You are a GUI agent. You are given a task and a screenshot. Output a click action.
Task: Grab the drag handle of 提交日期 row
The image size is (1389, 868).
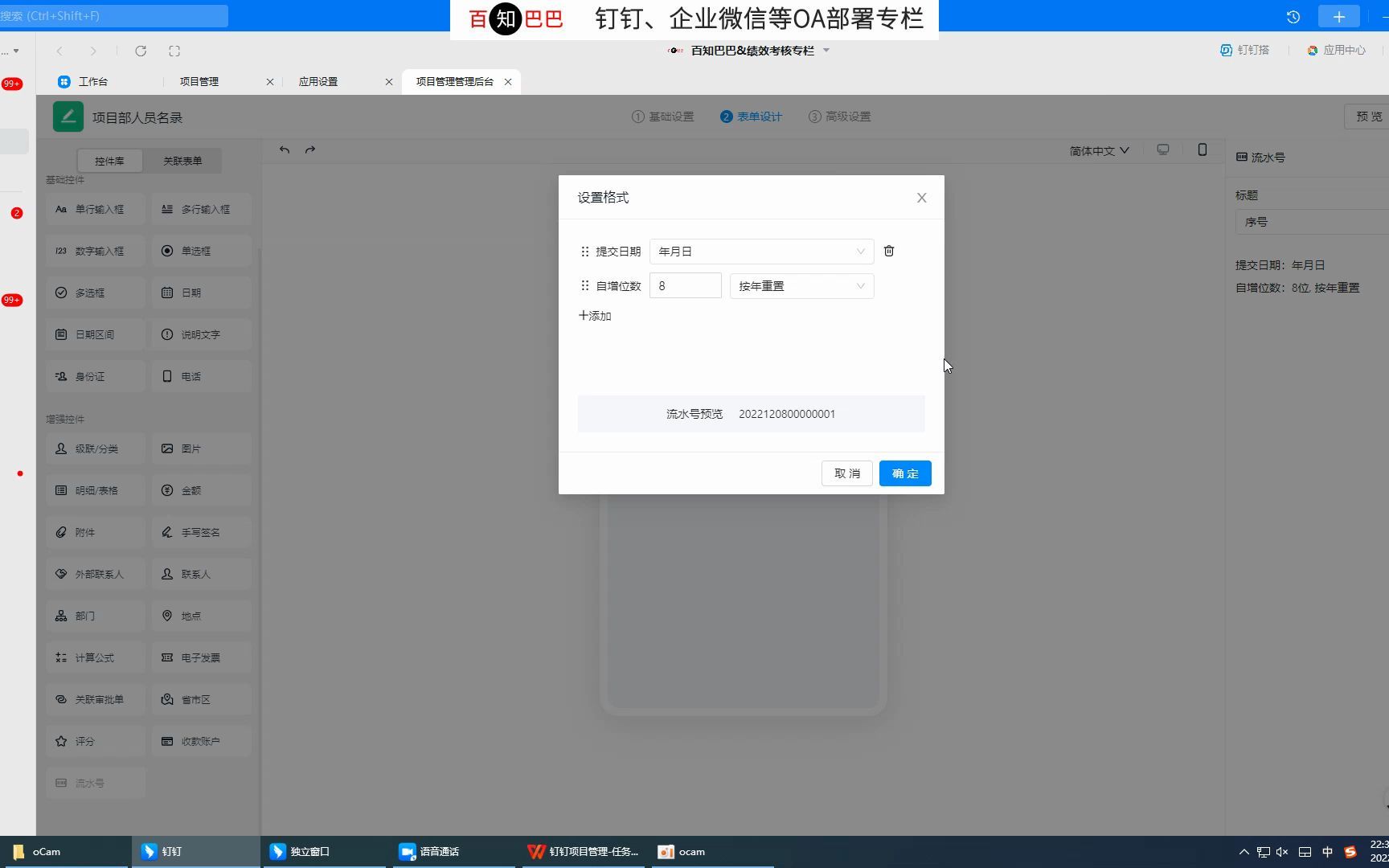(x=584, y=252)
